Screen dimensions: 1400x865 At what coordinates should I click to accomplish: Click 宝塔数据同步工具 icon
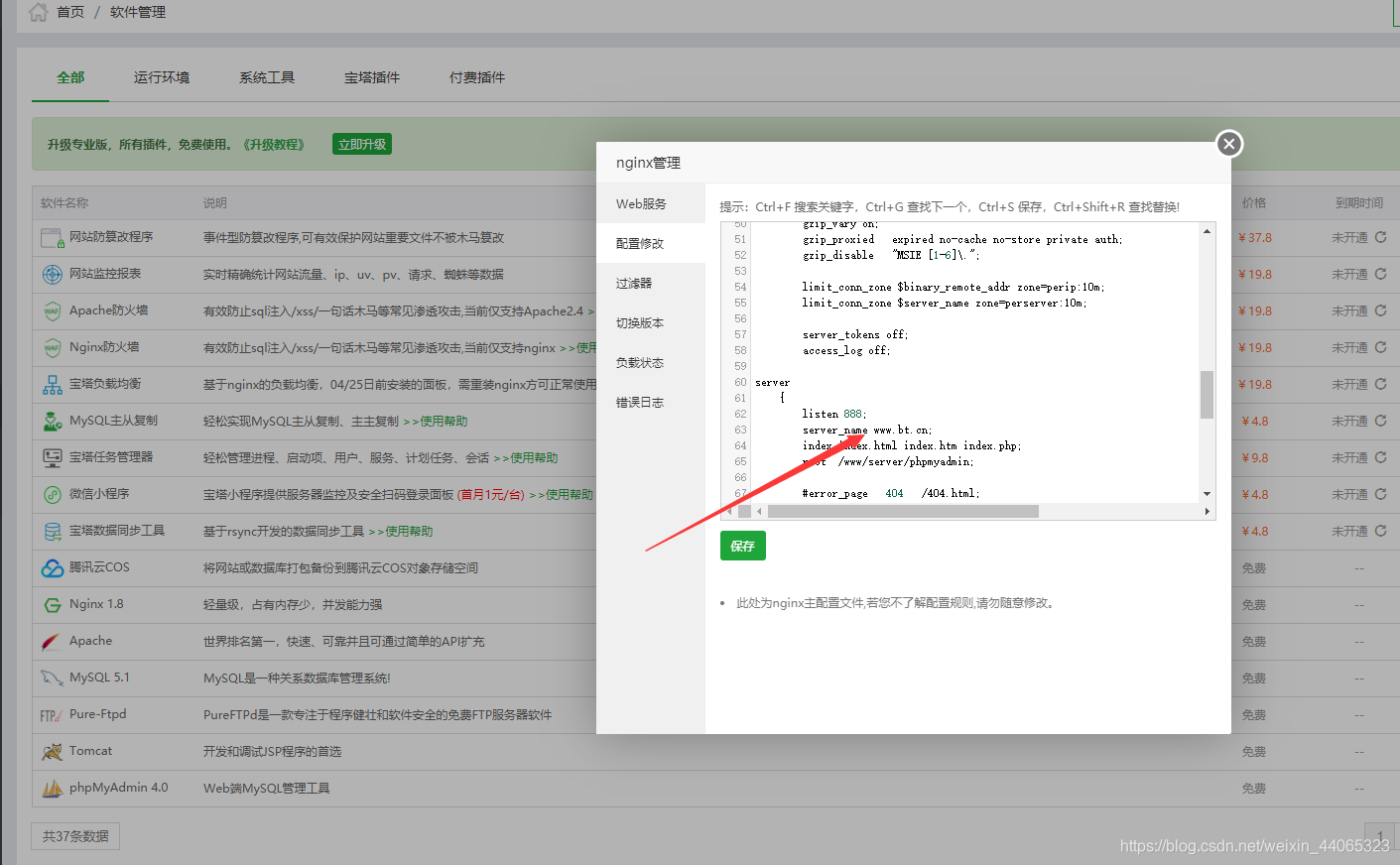[x=52, y=532]
